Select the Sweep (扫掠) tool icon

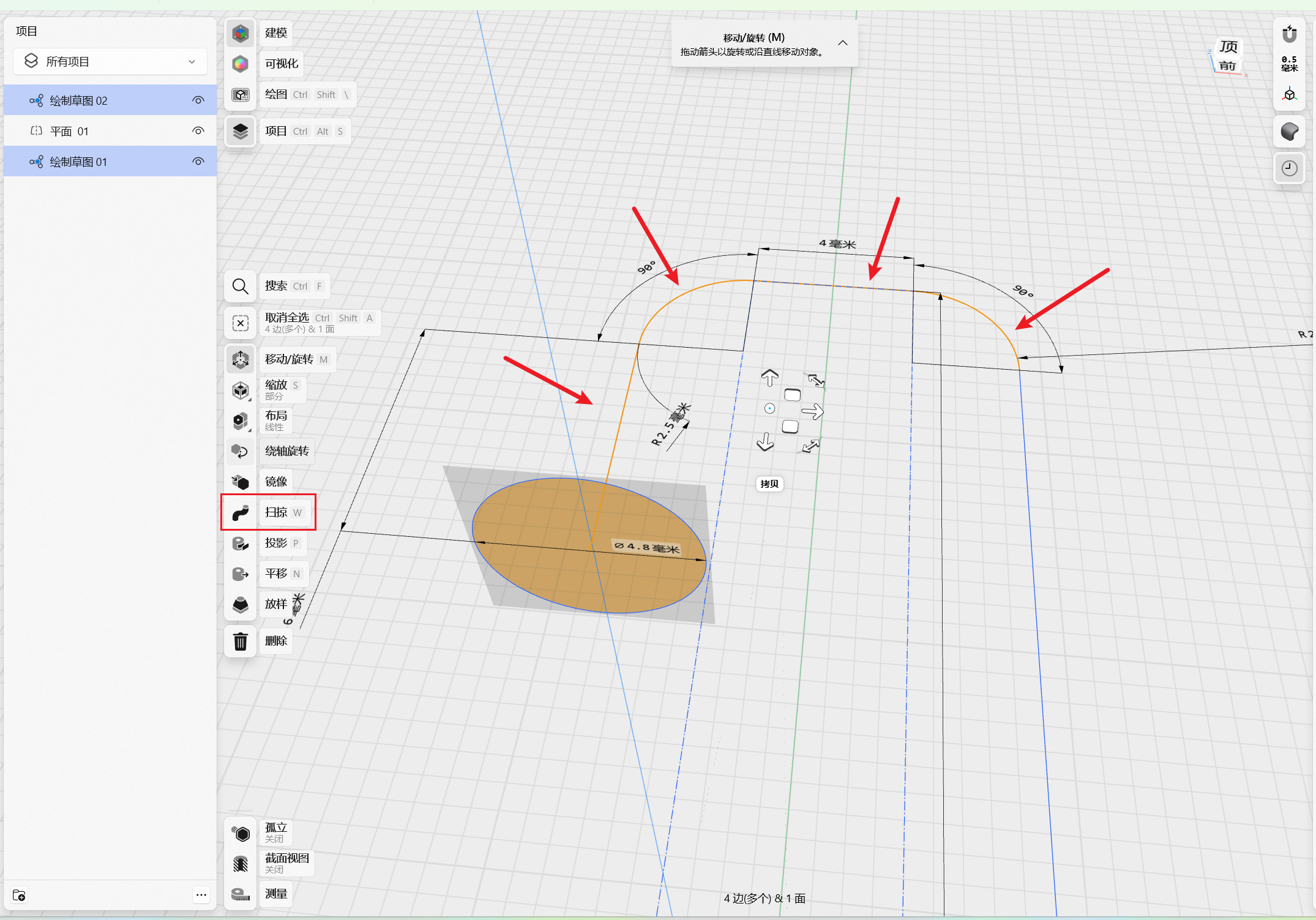point(241,512)
